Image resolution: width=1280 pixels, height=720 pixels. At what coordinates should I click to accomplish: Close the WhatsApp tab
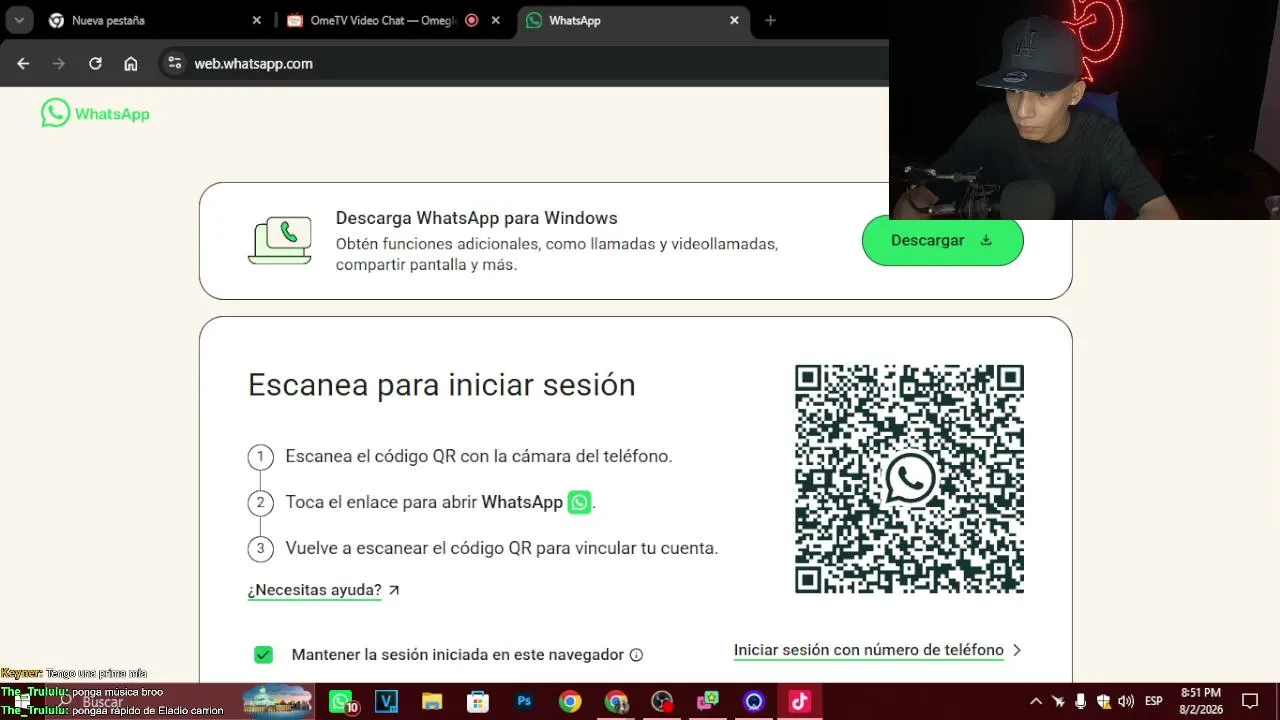734,20
